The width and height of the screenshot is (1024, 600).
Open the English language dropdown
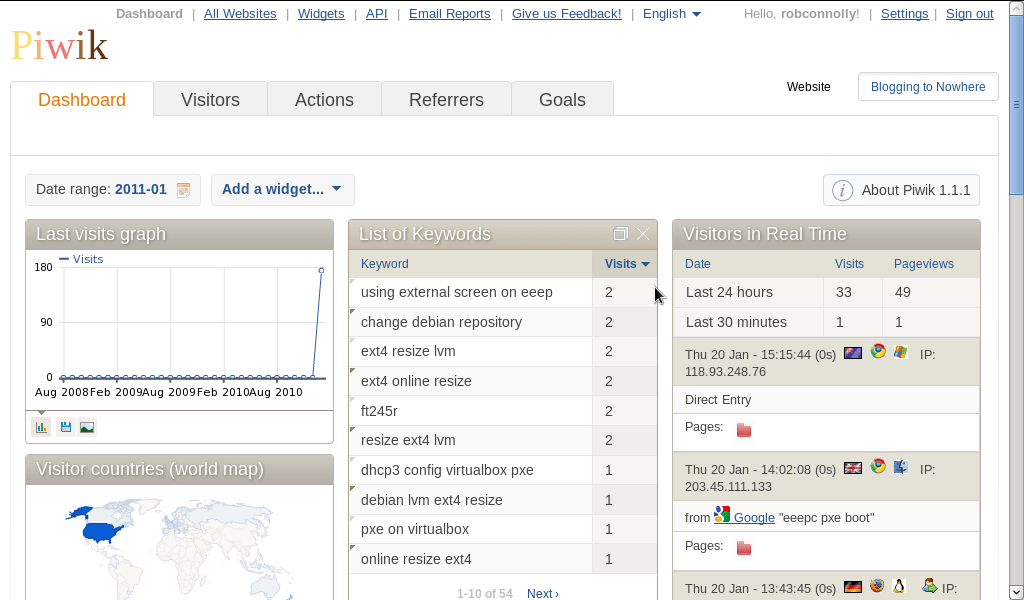671,14
